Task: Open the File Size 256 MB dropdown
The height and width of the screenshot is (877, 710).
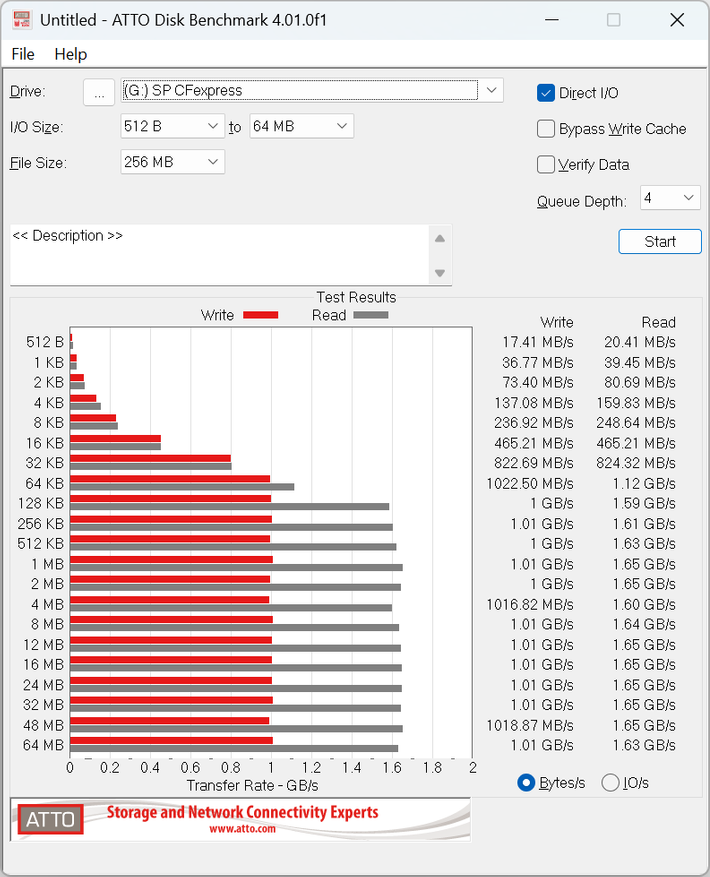Action: (172, 162)
